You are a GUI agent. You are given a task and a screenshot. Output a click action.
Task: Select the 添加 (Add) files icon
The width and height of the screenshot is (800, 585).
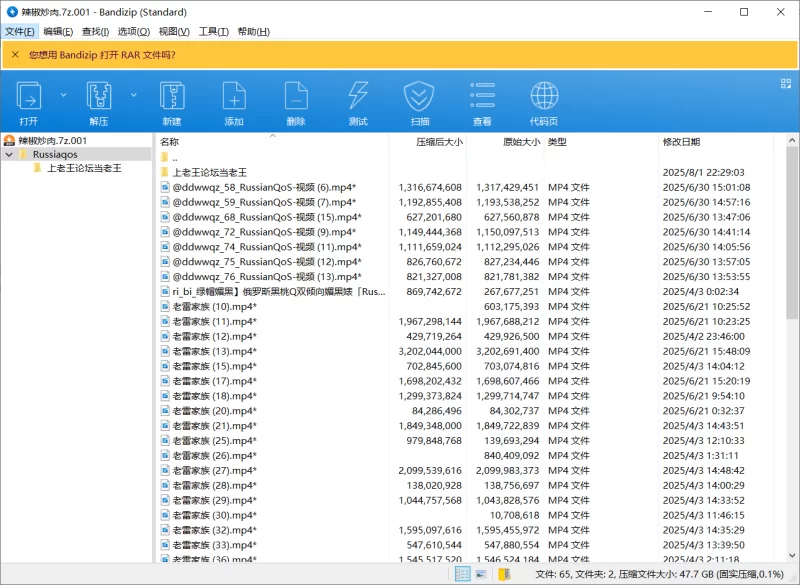[x=234, y=102]
